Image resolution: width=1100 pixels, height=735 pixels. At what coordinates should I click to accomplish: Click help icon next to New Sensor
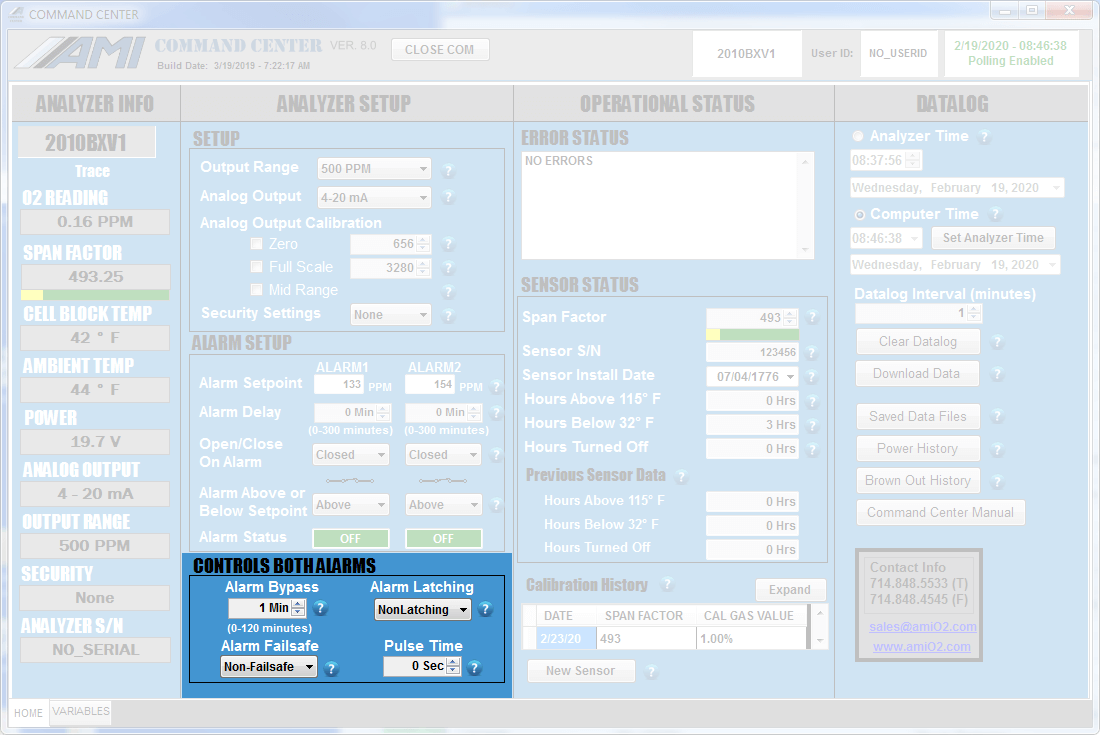point(651,672)
